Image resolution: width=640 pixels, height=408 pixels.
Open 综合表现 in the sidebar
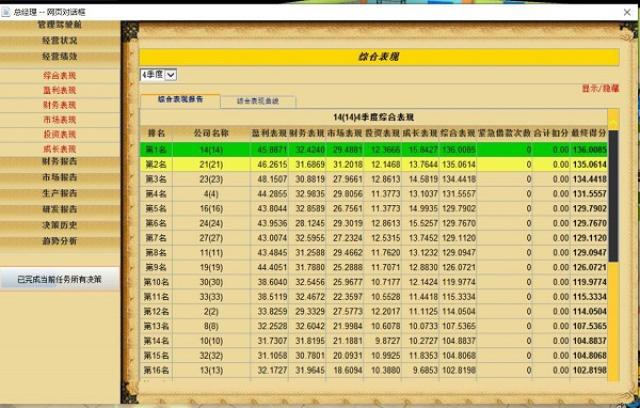(x=59, y=75)
